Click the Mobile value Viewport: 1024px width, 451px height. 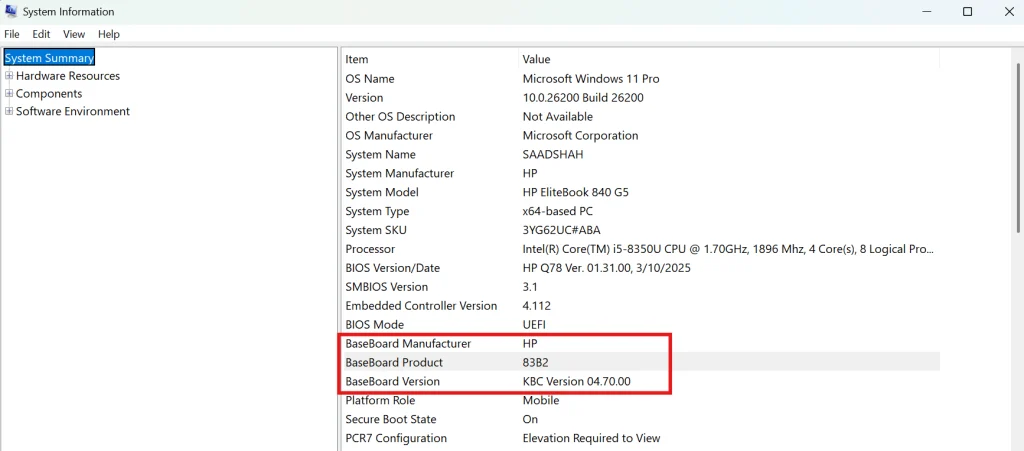point(541,401)
